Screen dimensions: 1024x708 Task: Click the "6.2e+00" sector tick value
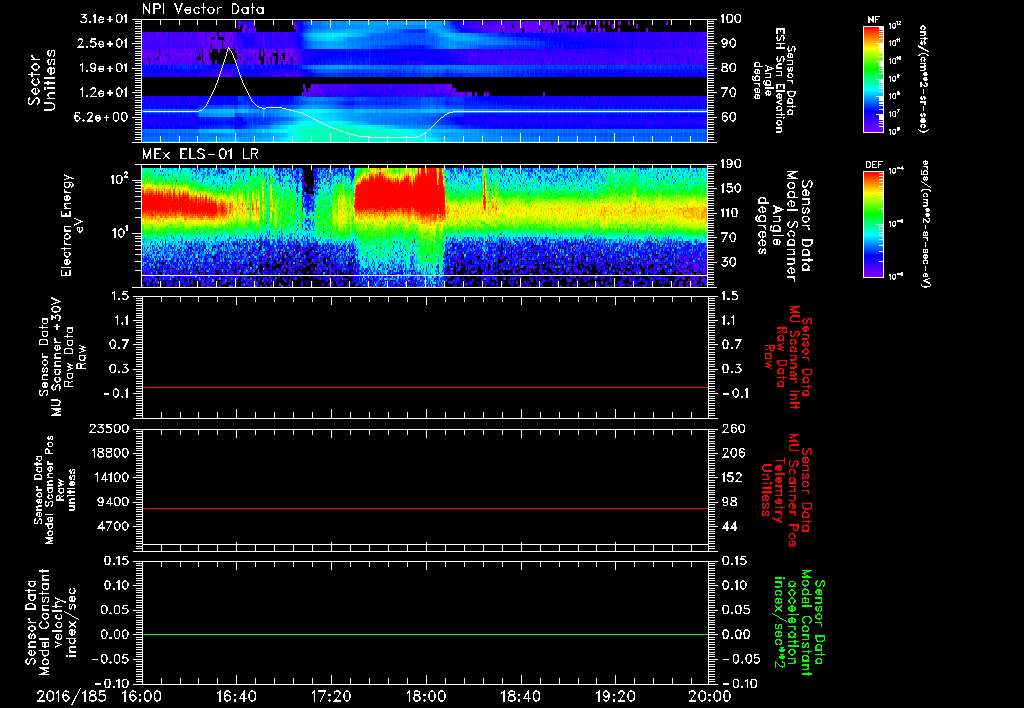[x=102, y=117]
